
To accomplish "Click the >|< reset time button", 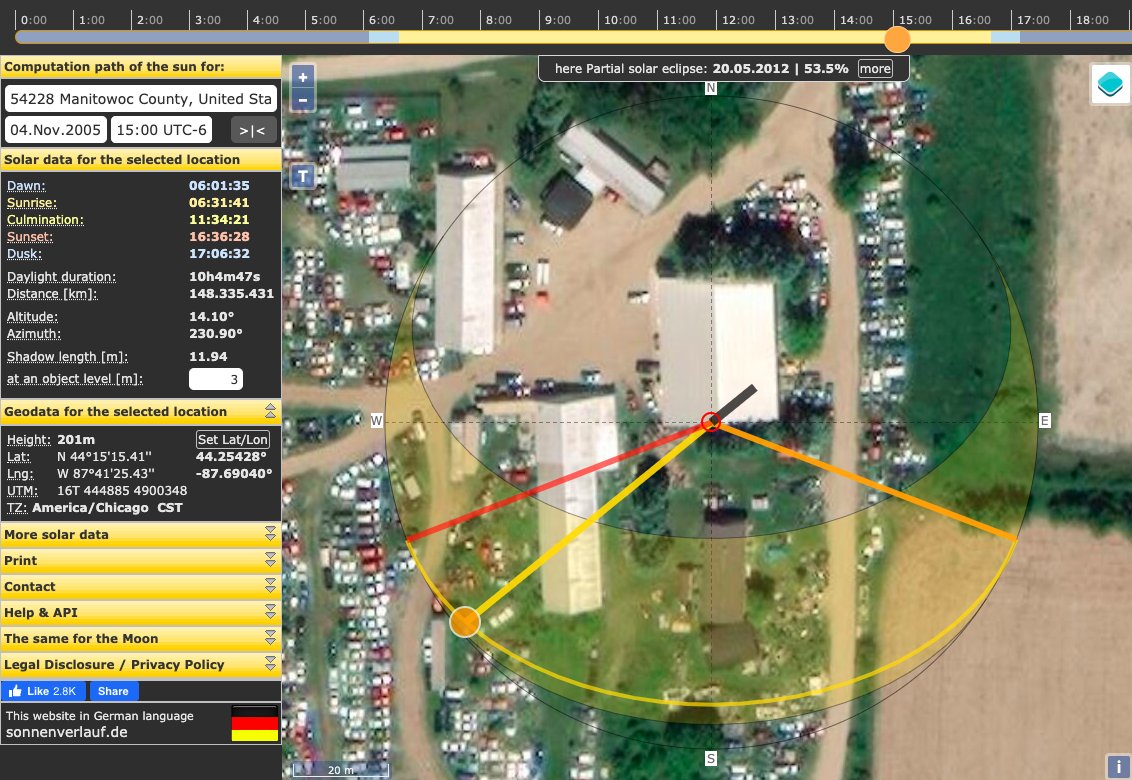I will (253, 131).
